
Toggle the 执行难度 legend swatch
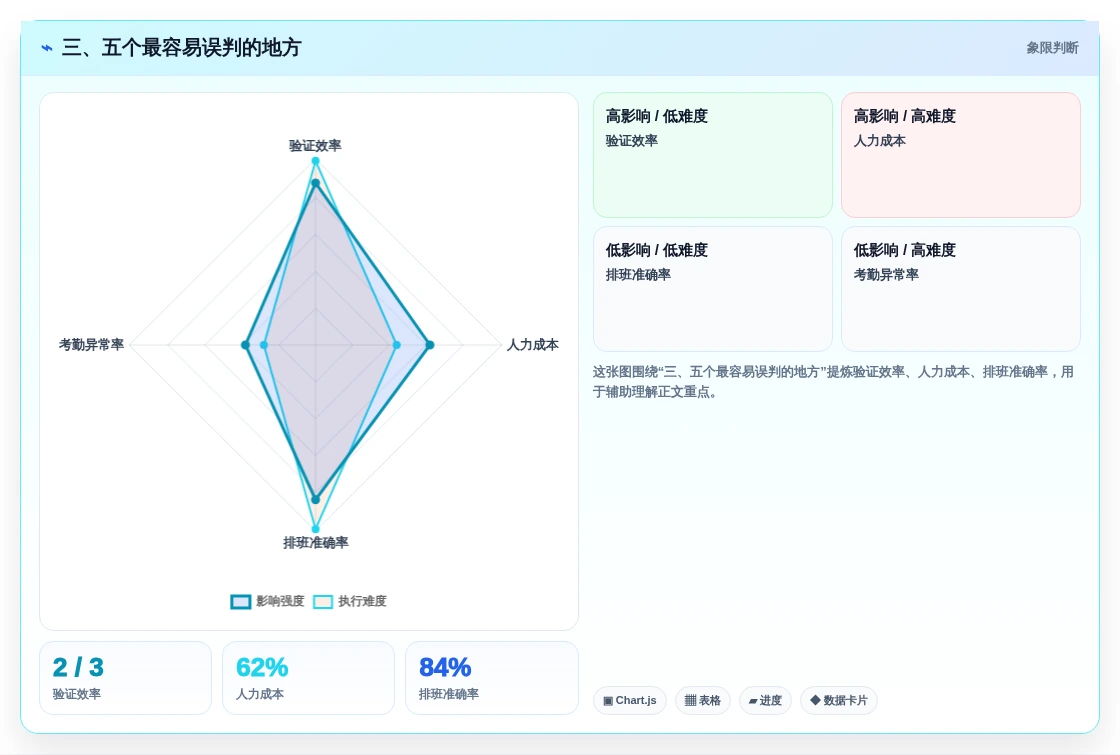323,601
